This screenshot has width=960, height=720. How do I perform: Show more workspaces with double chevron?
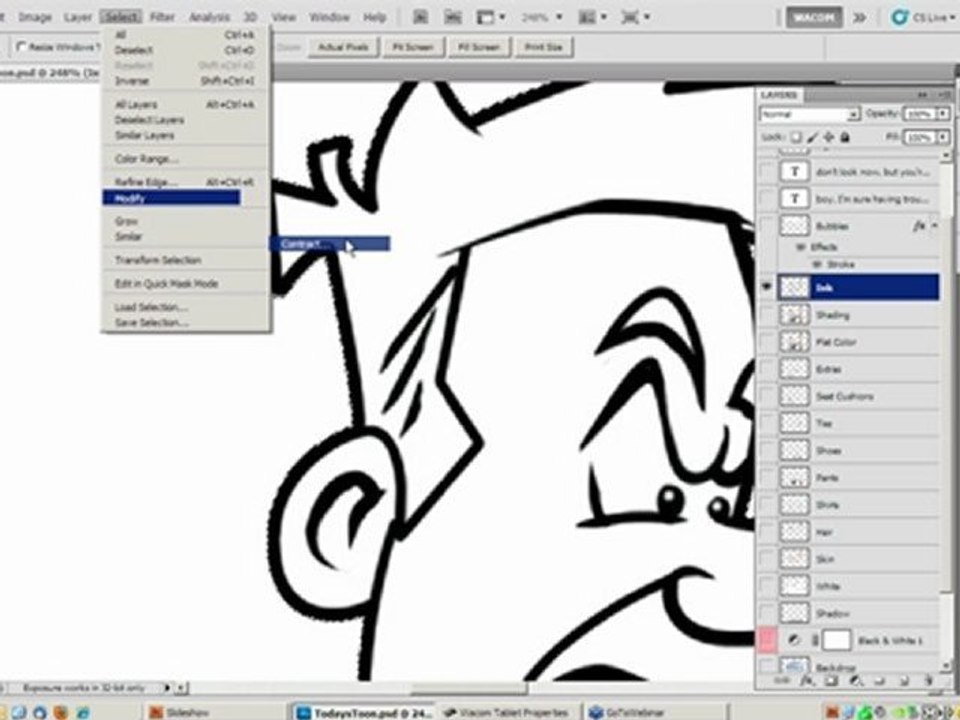(860, 17)
